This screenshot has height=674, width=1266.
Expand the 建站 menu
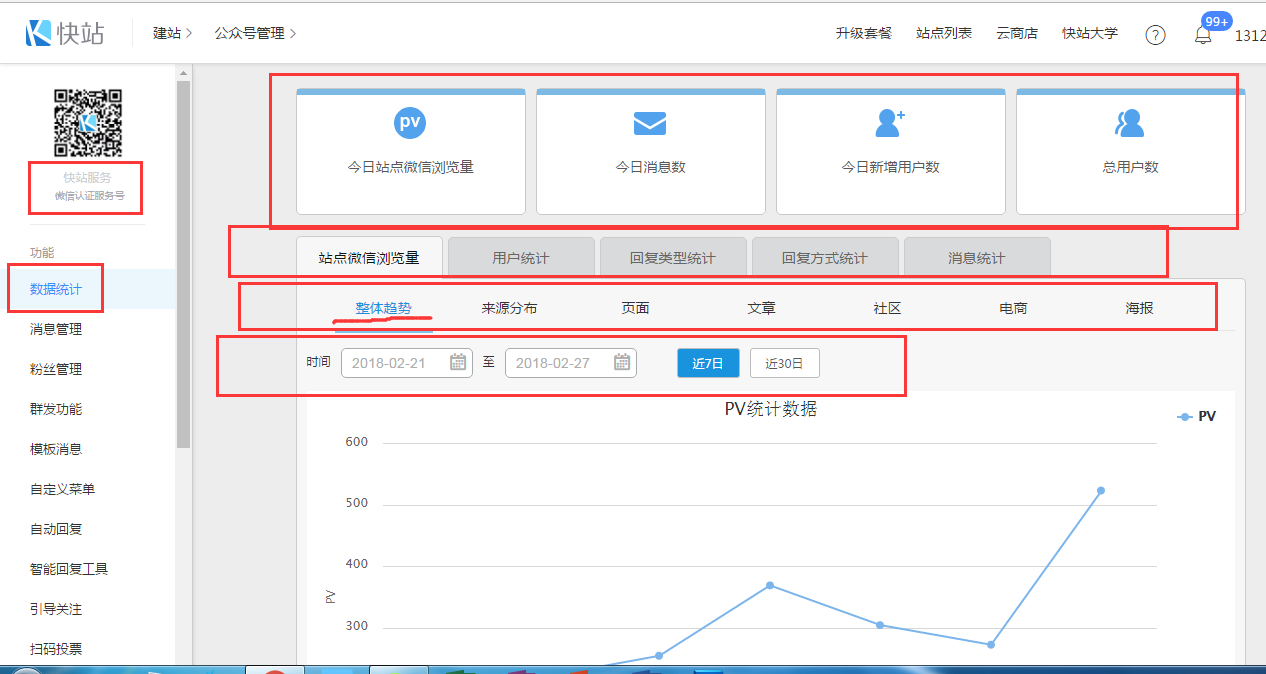coord(172,34)
